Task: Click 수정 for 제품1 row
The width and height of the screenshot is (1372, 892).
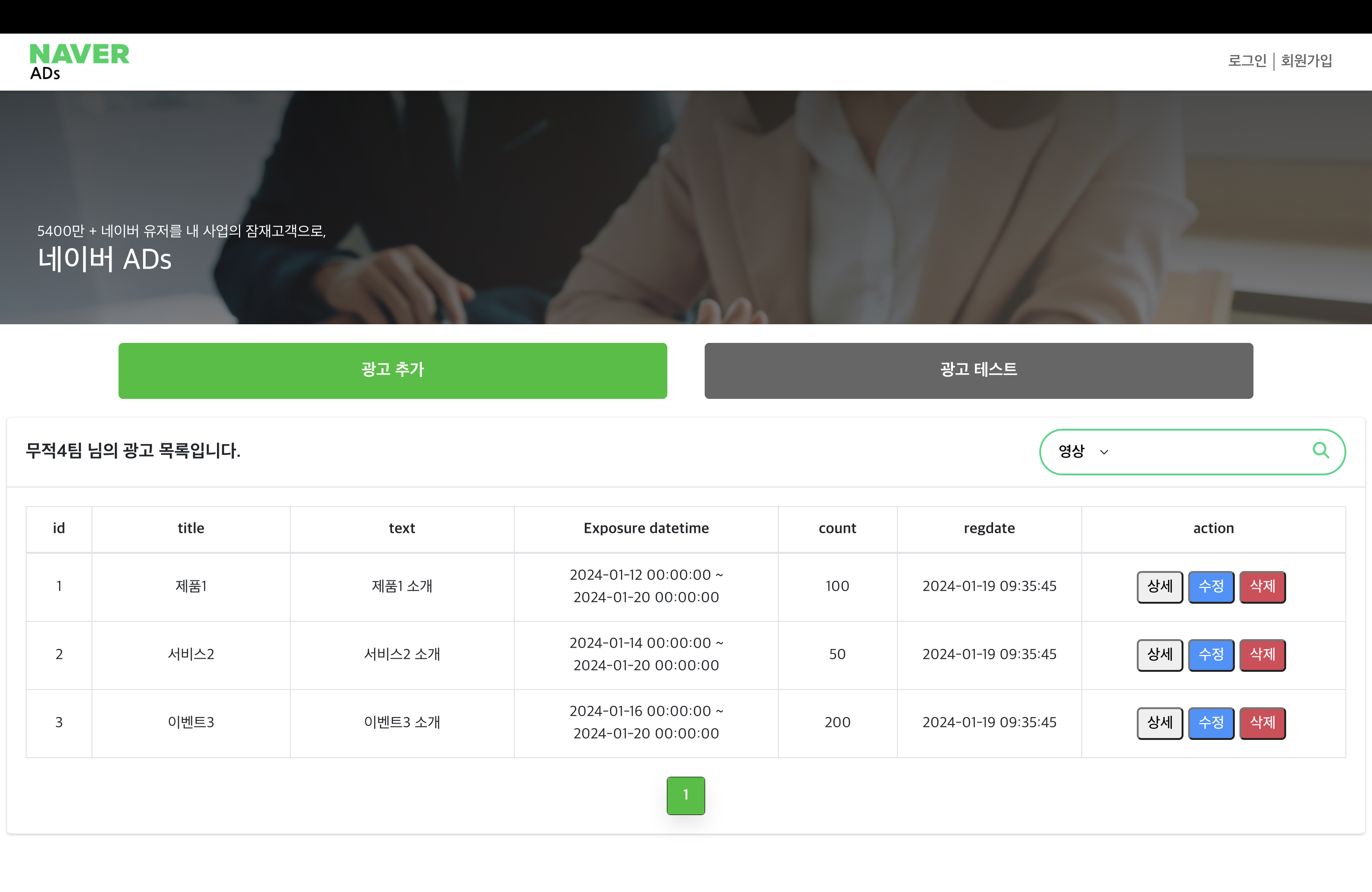Action: point(1211,586)
